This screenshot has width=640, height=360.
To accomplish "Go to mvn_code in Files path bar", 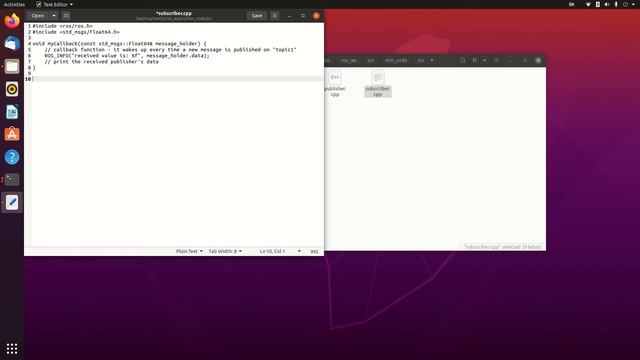I will [396, 60].
